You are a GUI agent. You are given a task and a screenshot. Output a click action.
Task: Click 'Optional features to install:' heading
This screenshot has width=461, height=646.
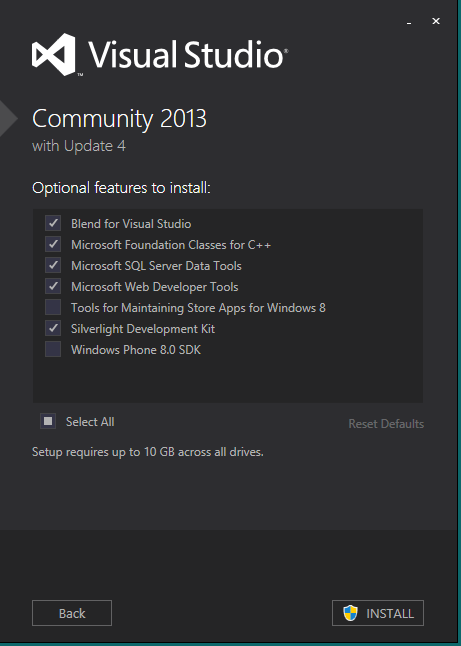click(x=121, y=188)
